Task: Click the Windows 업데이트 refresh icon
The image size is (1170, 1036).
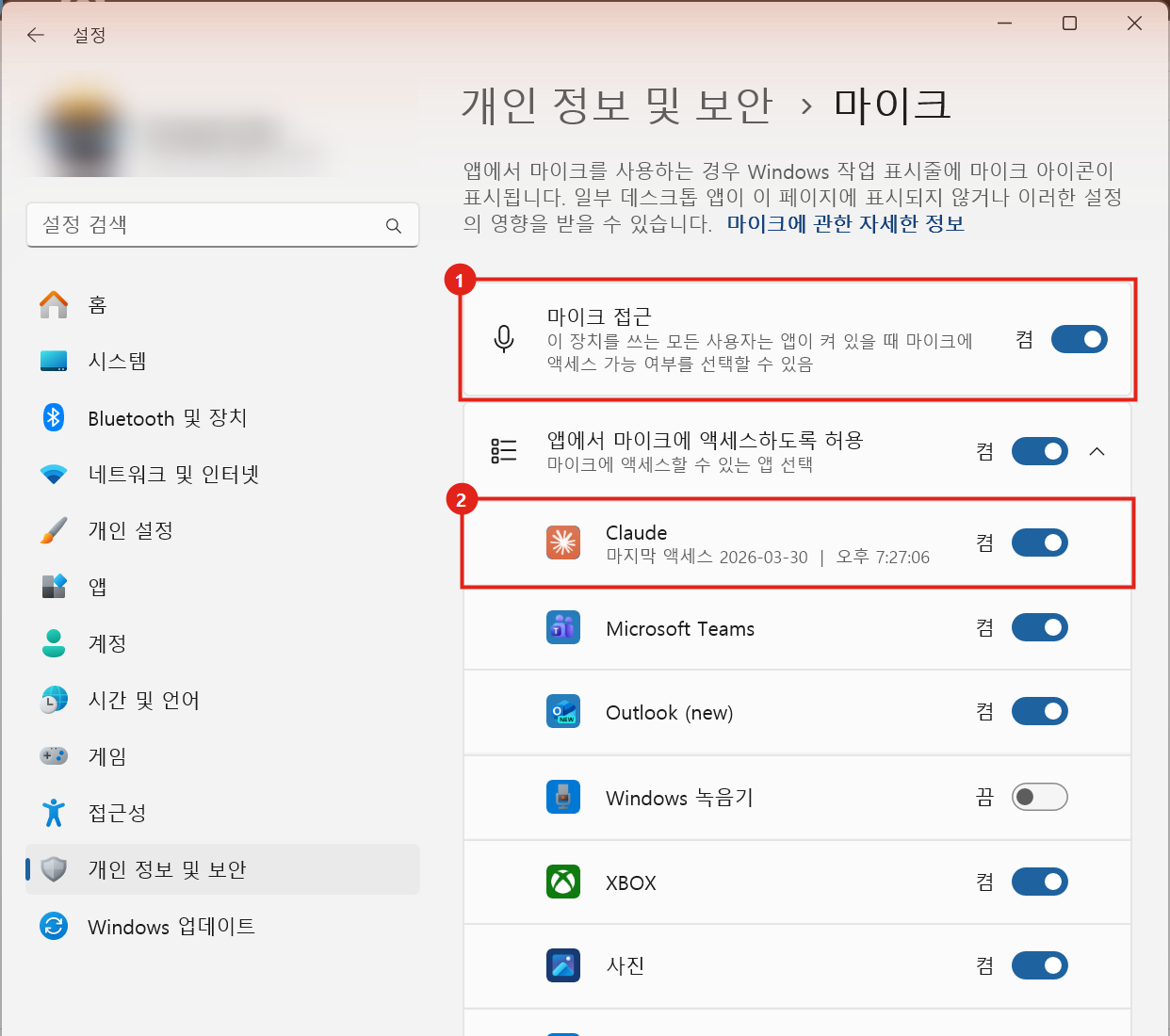Action: 54,926
